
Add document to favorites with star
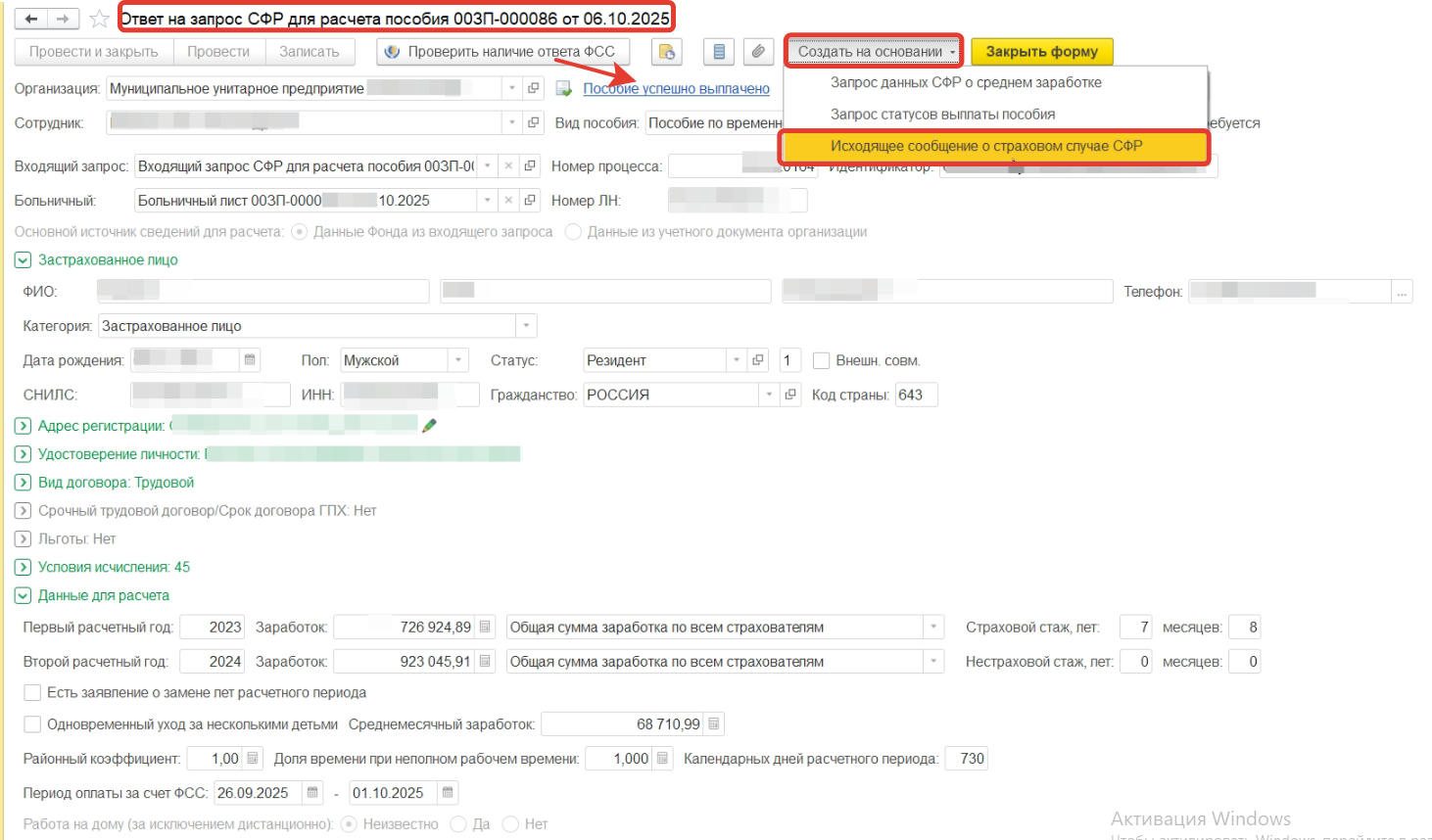tap(99, 19)
